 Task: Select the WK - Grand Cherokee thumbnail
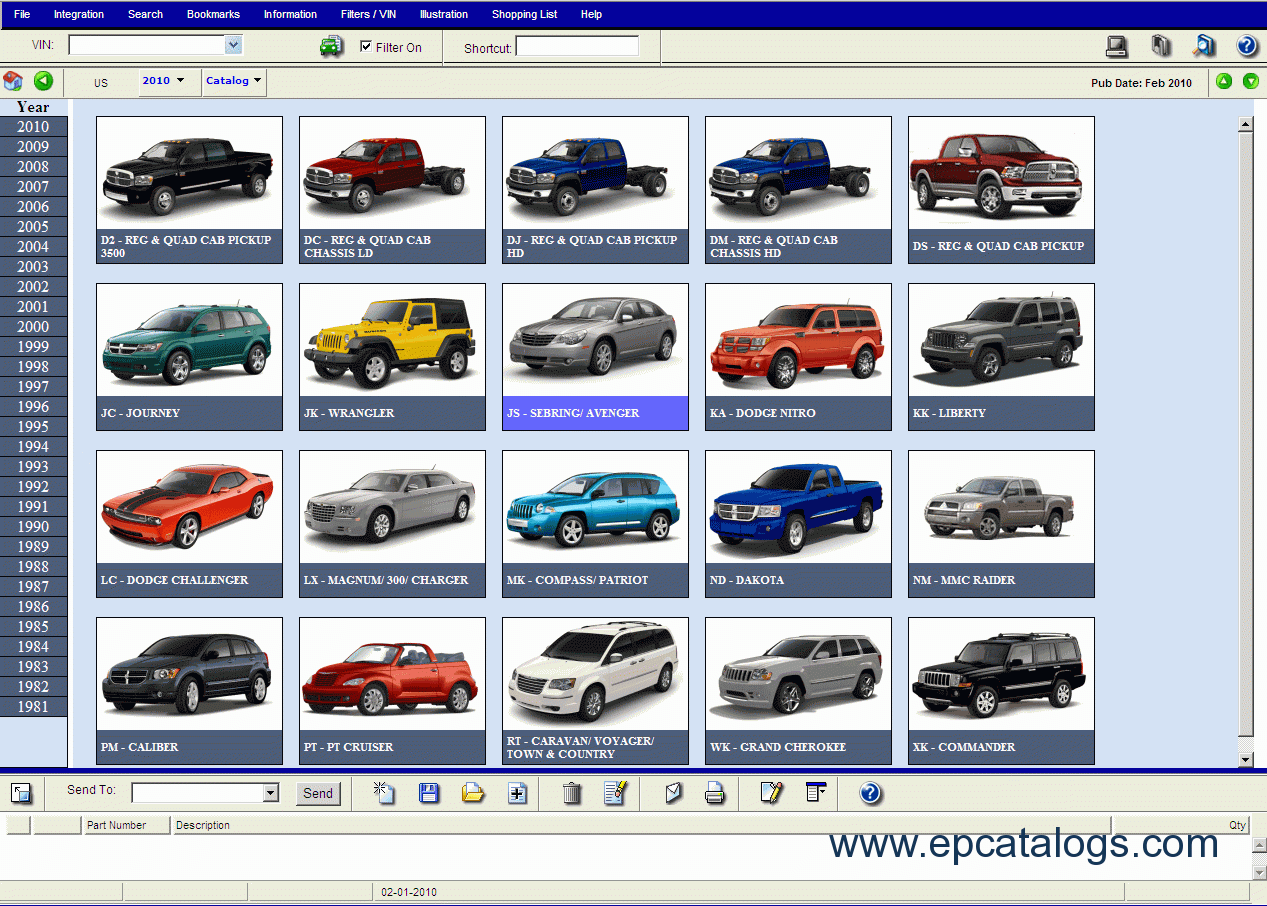[x=798, y=691]
